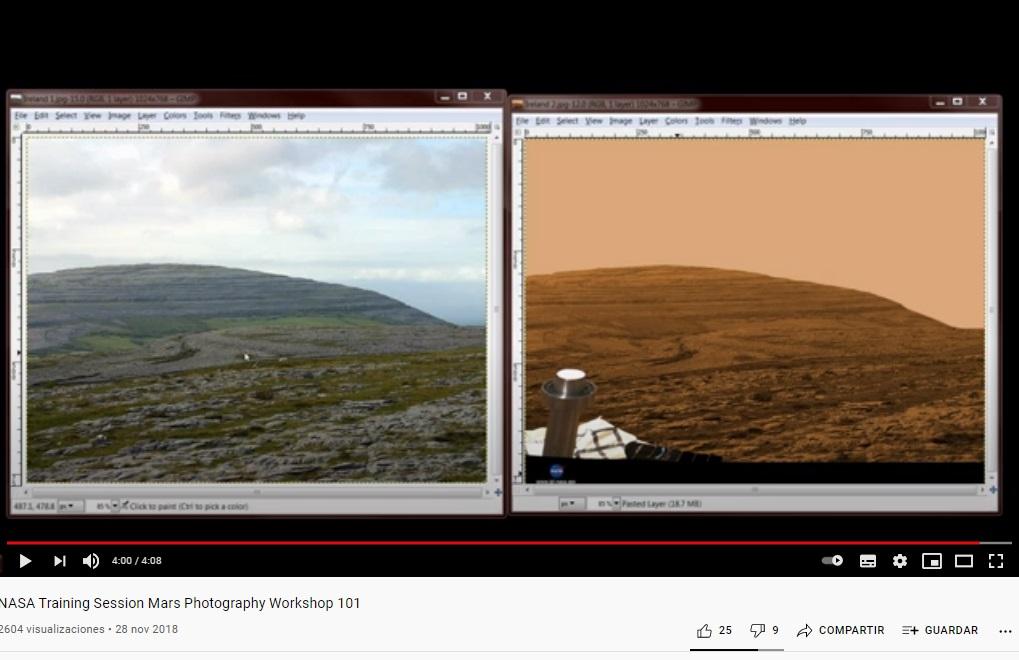Screen dimensions: 1019x660
Task: Click the COMPARTIR share button
Action: point(840,630)
